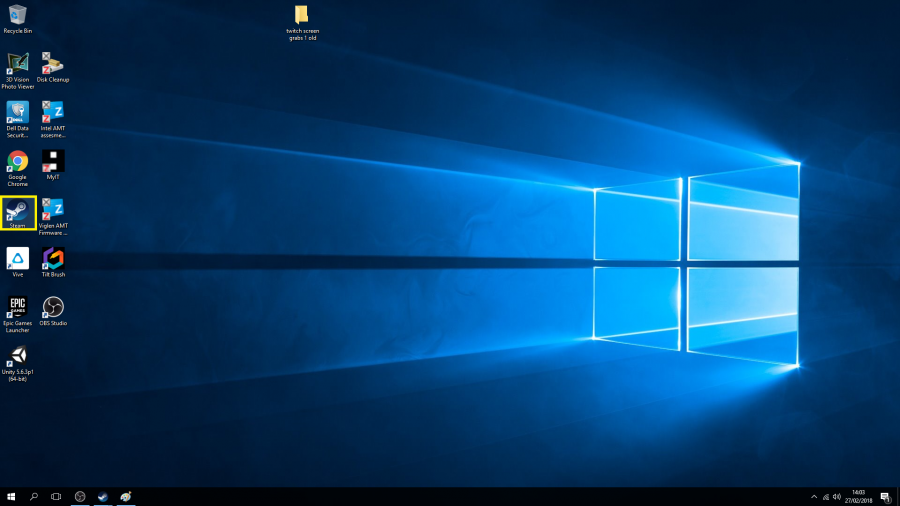The height and width of the screenshot is (506, 900).
Task: Open the taskbar search magnifier
Action: point(33,497)
